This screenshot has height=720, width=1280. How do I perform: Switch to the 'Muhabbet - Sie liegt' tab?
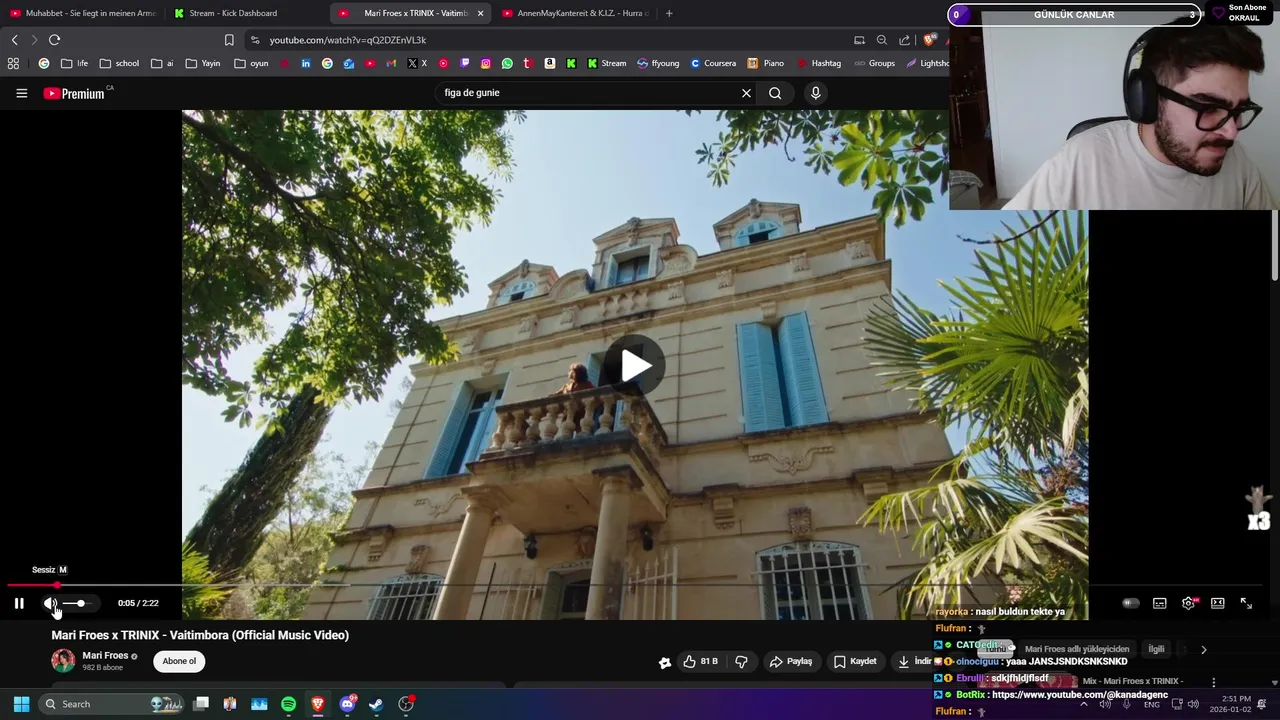[84, 13]
